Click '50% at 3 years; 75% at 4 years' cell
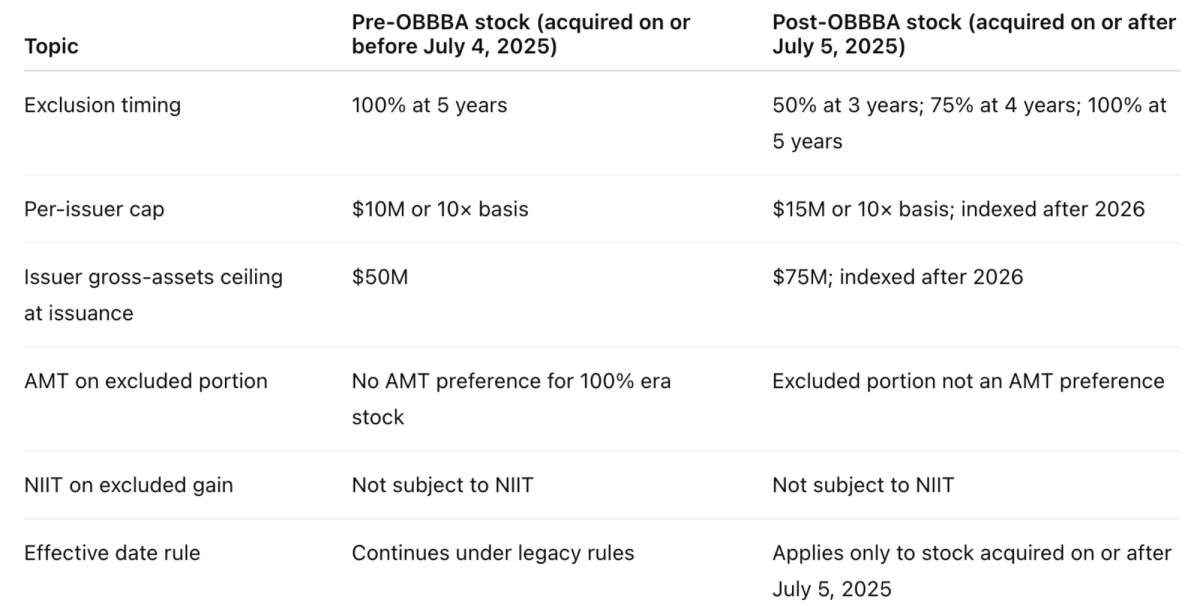The height and width of the screenshot is (606, 1200). (x=968, y=122)
